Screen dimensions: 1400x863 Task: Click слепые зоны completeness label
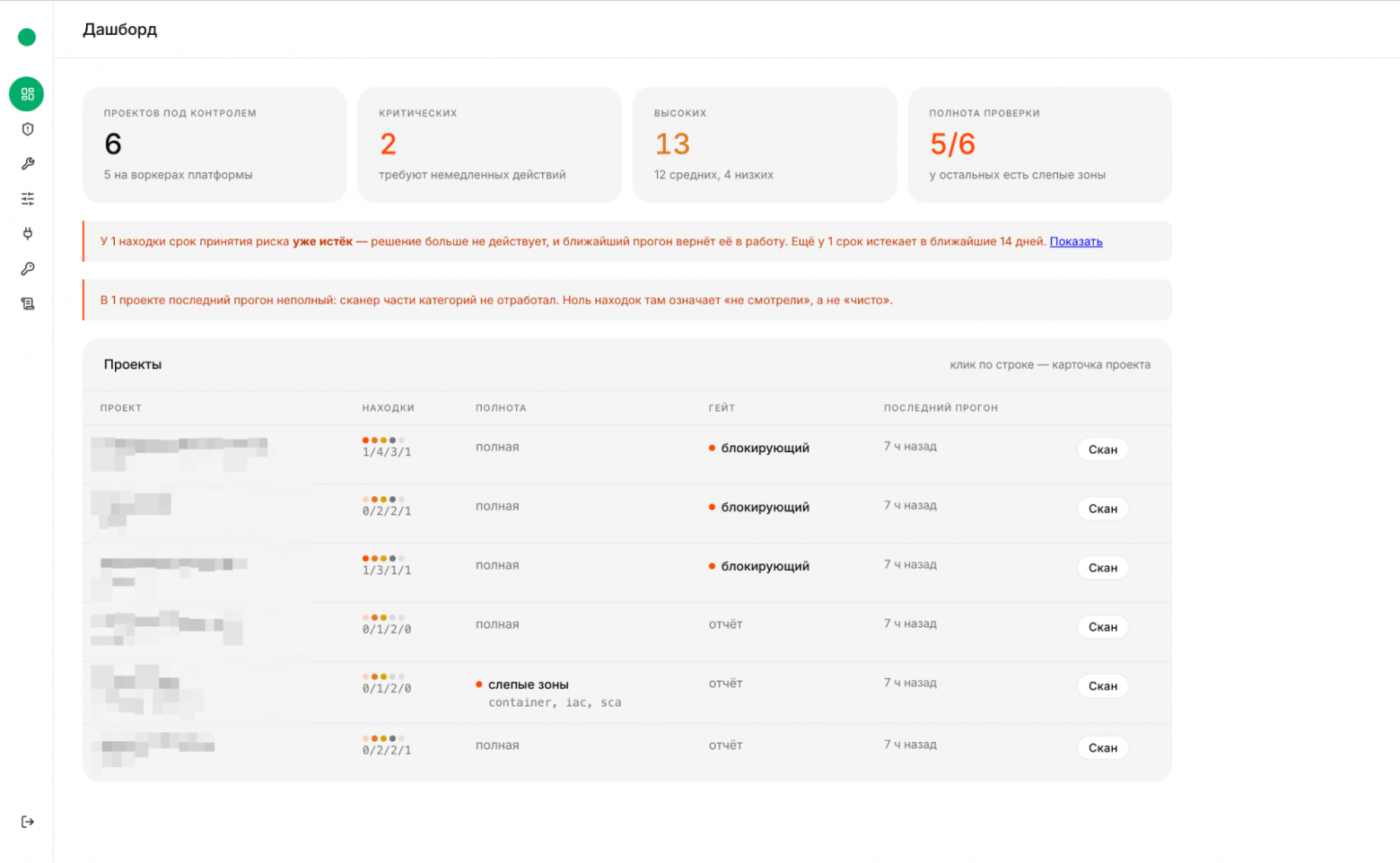(x=529, y=684)
